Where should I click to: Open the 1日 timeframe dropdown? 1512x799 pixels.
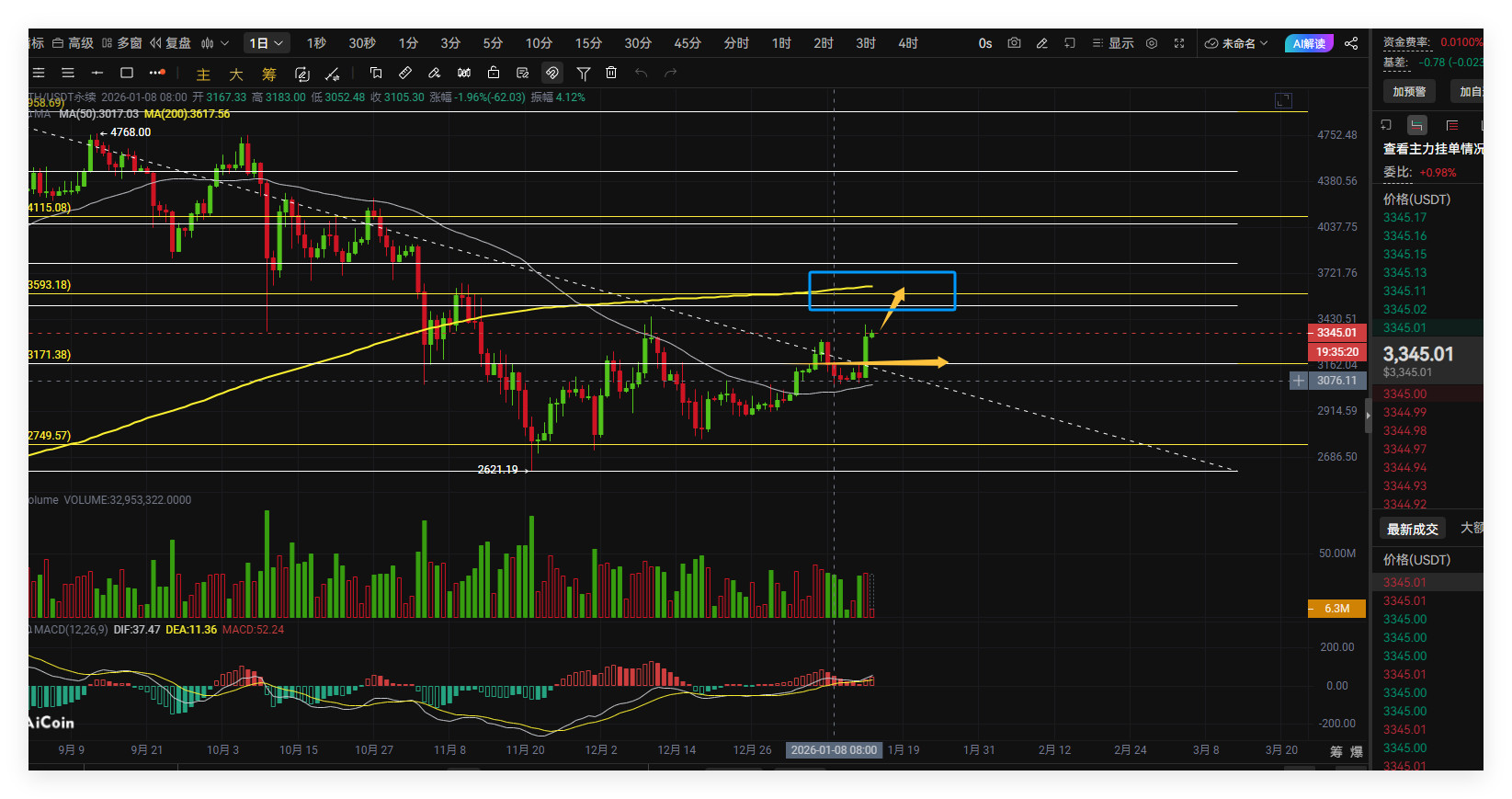(267, 43)
